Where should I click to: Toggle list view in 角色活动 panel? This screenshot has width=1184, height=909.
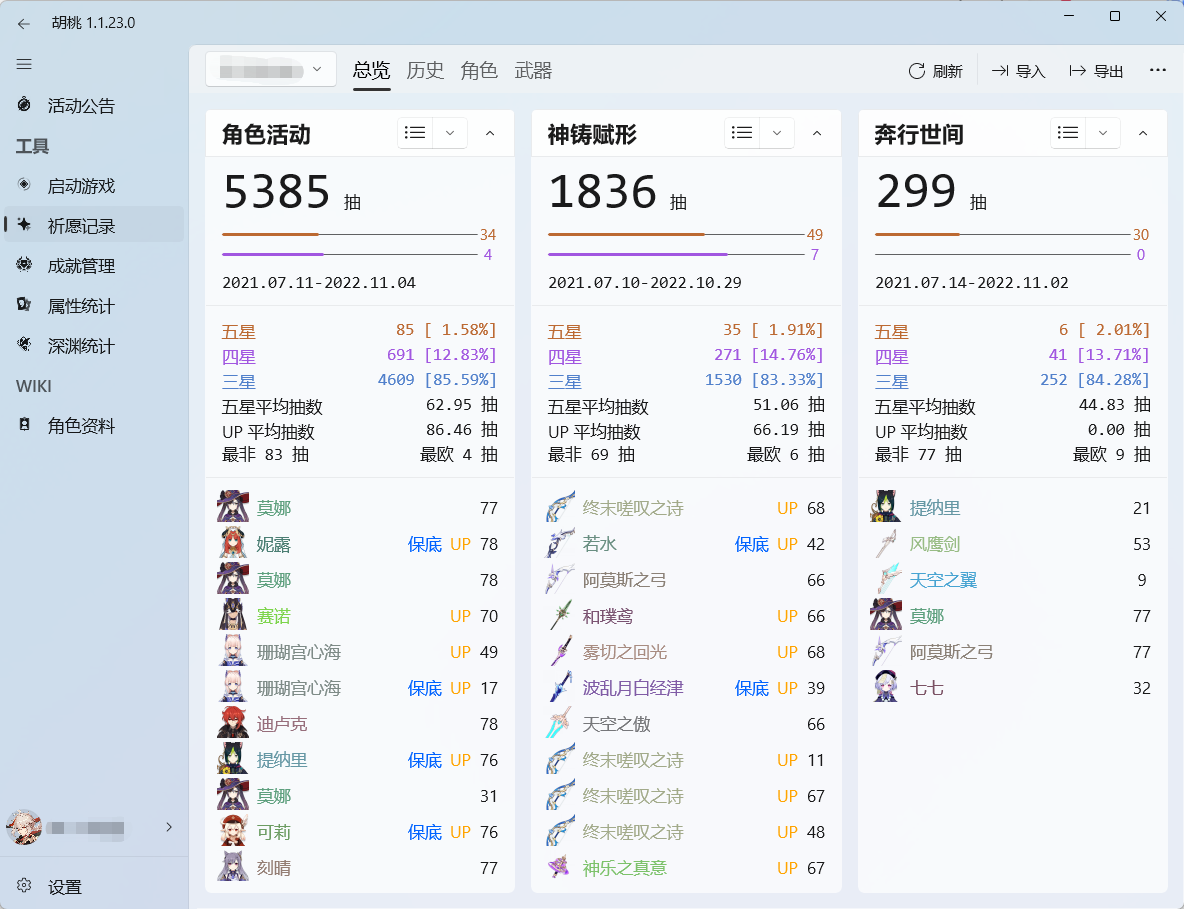pos(415,133)
